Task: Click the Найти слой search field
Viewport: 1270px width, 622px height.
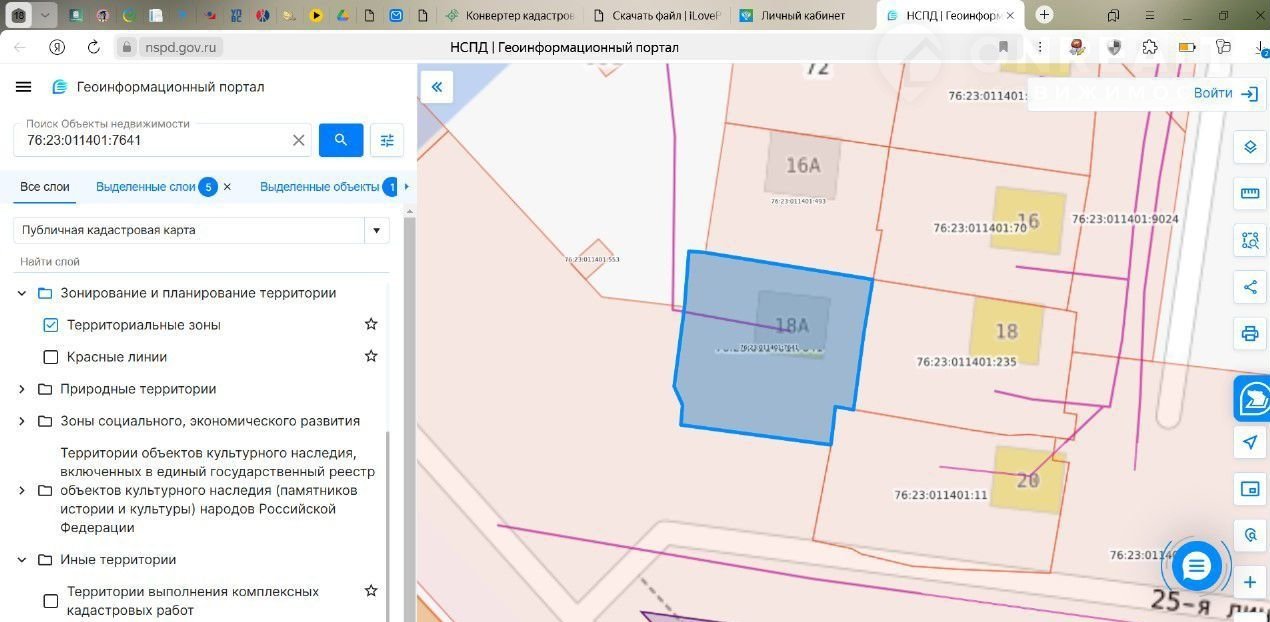Action: point(200,262)
